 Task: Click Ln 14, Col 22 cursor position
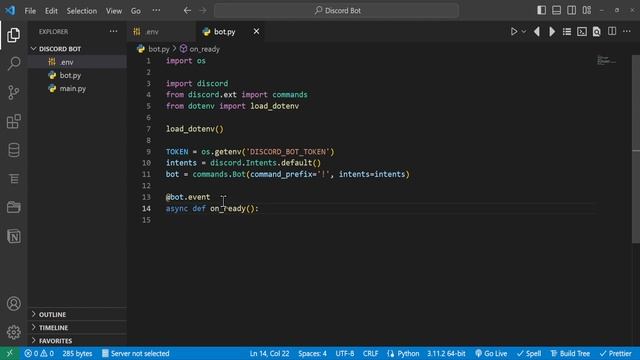pyautogui.click(x=269, y=353)
